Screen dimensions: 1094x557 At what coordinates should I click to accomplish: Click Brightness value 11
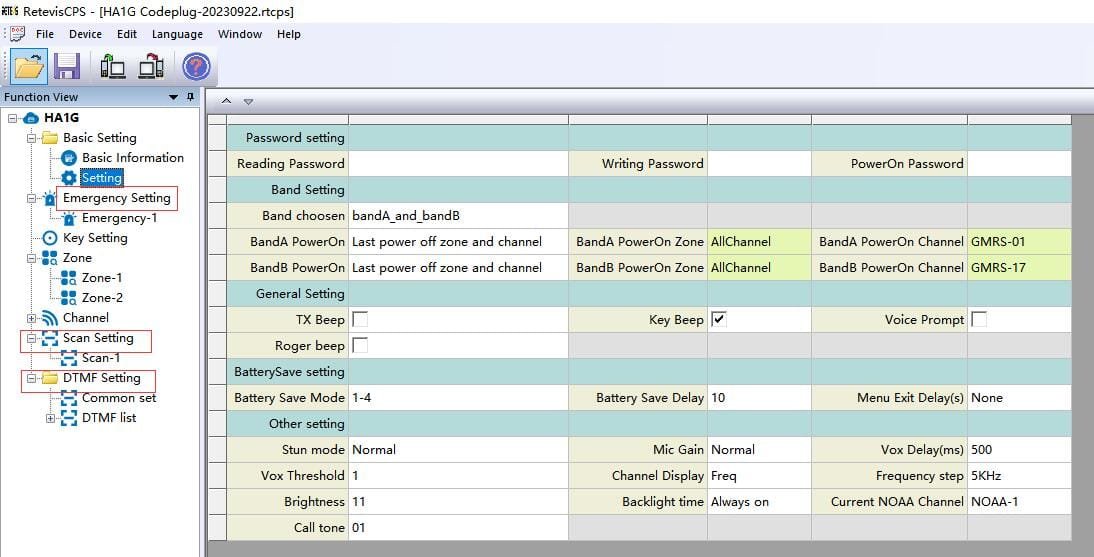[x=458, y=502]
